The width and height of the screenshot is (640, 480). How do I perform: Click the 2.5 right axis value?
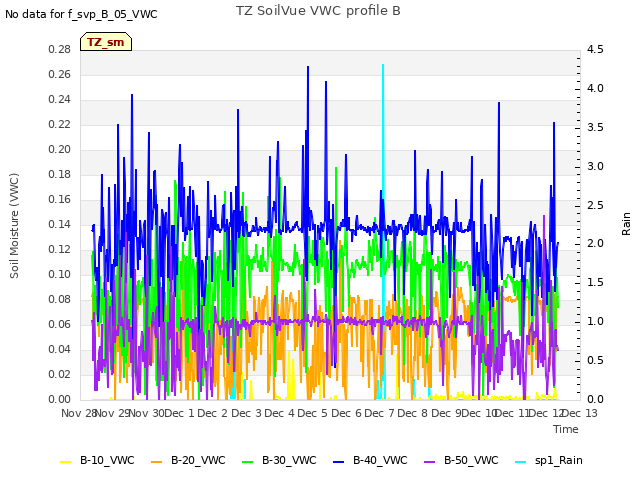click(x=595, y=205)
